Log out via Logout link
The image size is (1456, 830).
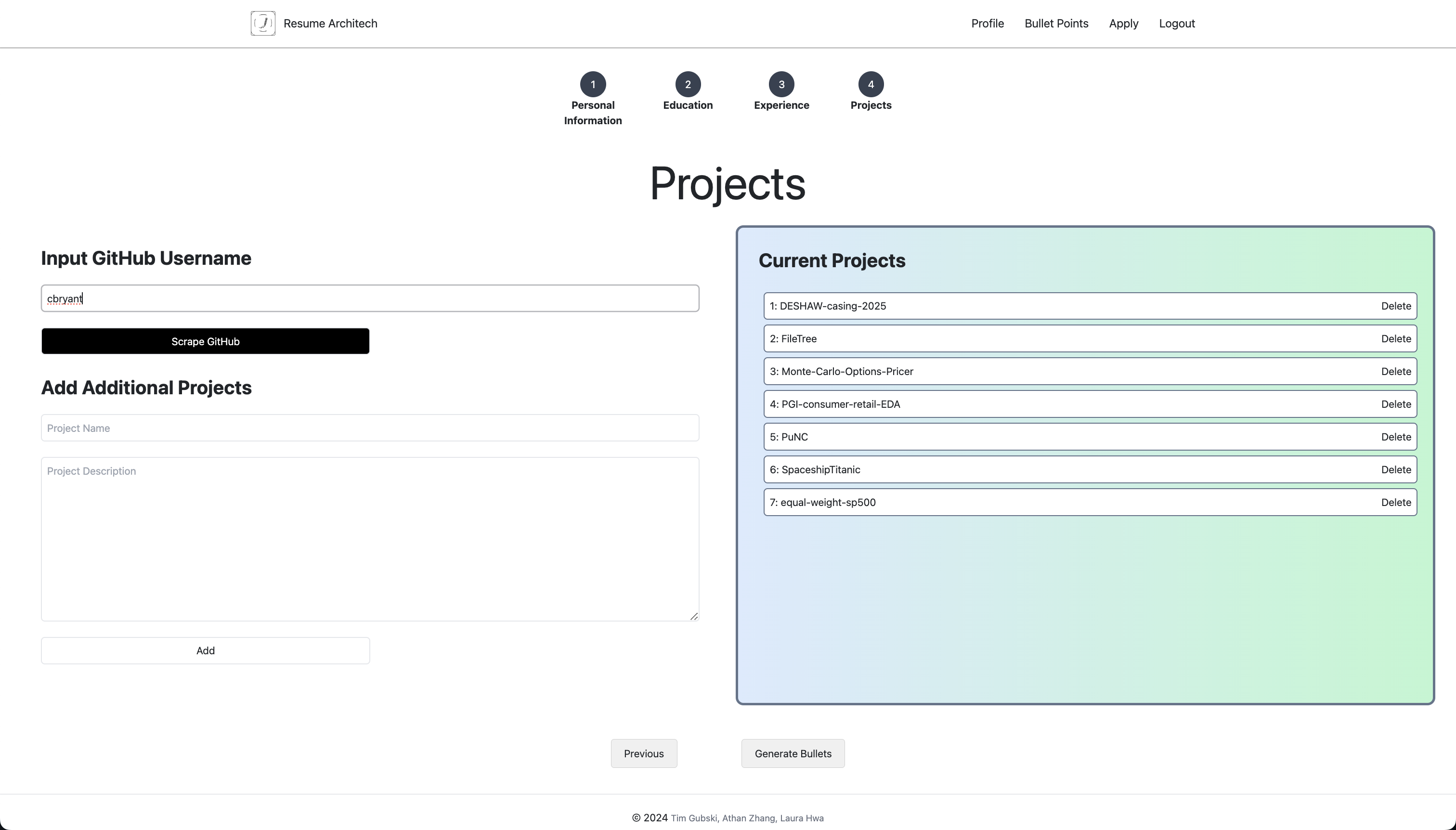click(1177, 24)
